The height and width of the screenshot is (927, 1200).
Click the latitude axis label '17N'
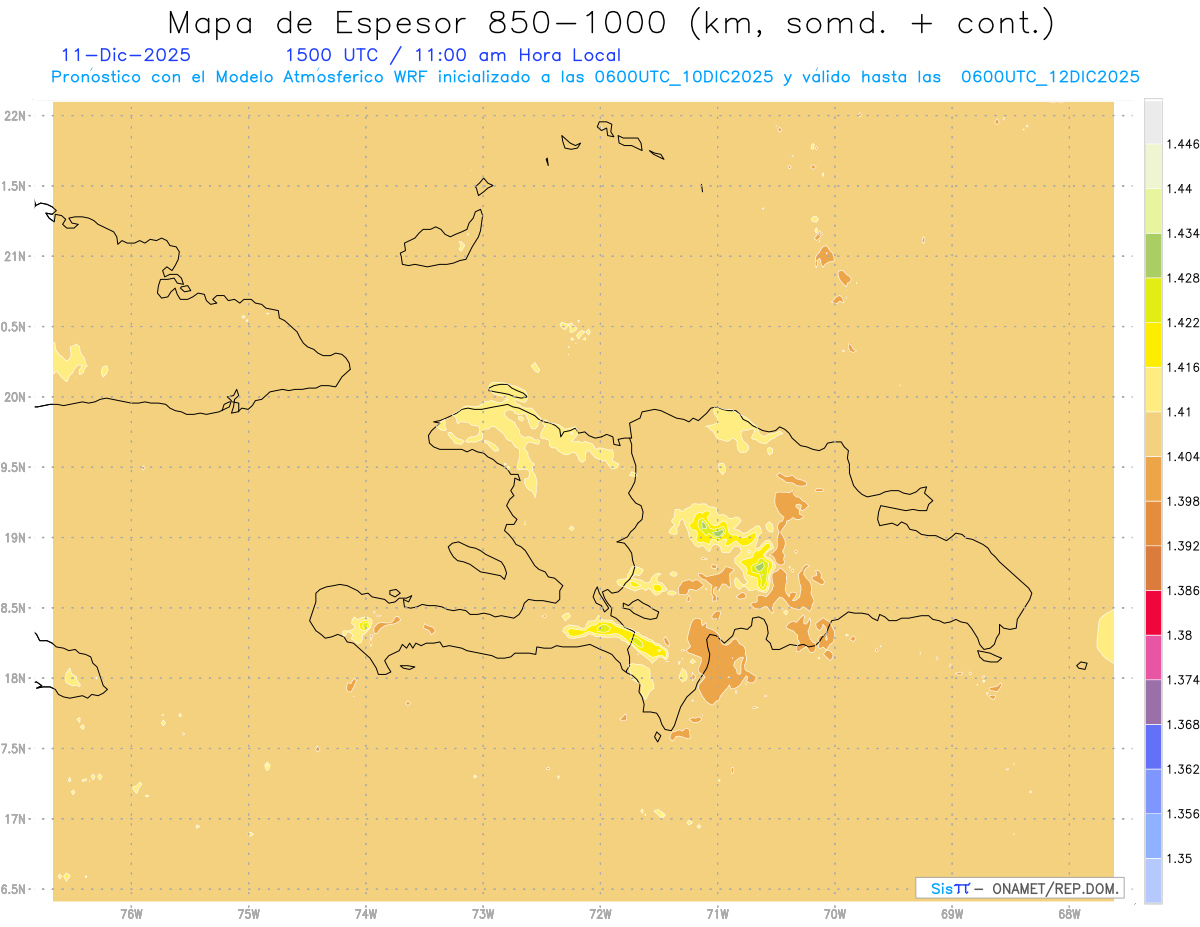17,819
